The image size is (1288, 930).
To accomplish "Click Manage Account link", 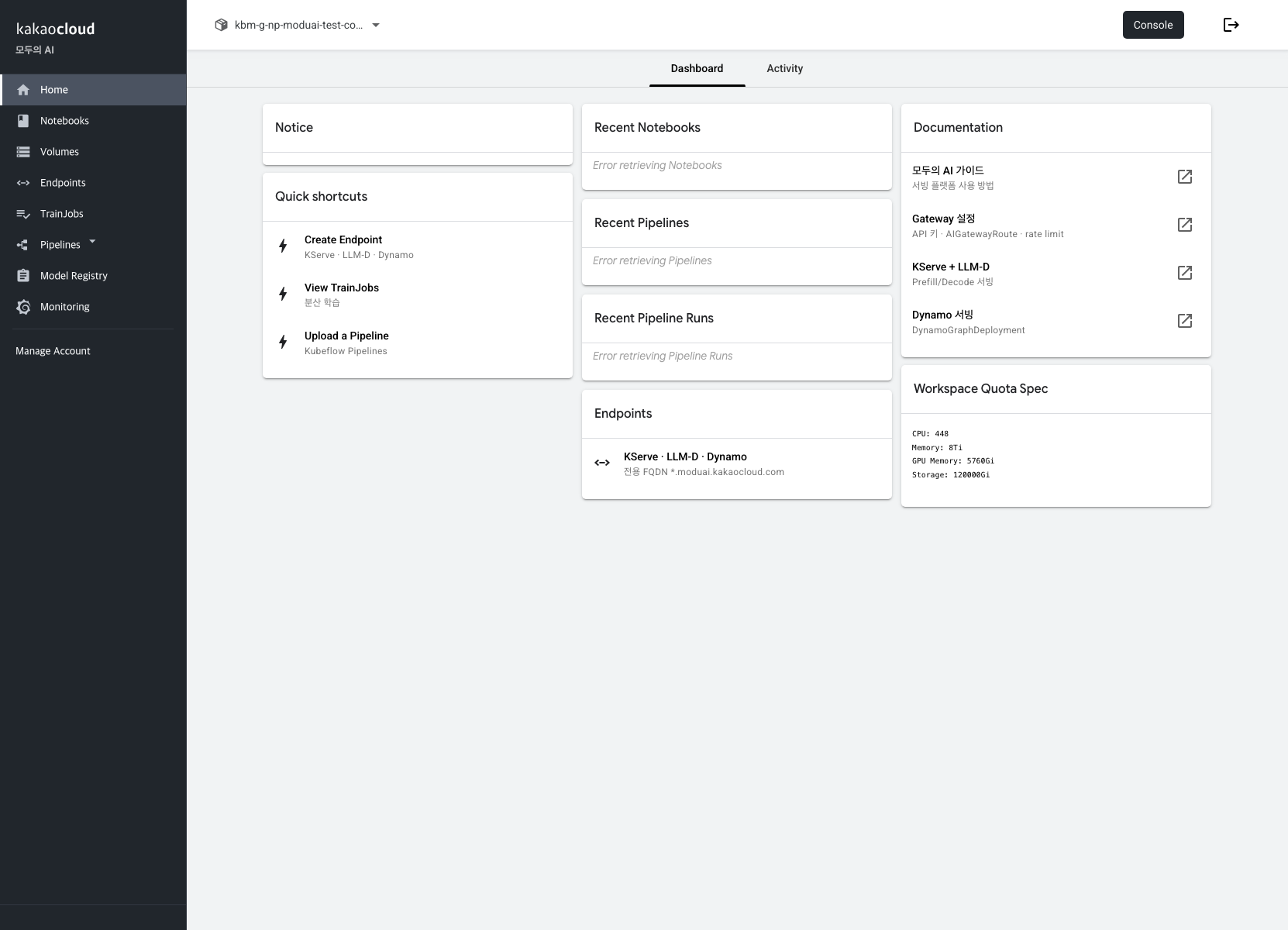I will point(53,351).
